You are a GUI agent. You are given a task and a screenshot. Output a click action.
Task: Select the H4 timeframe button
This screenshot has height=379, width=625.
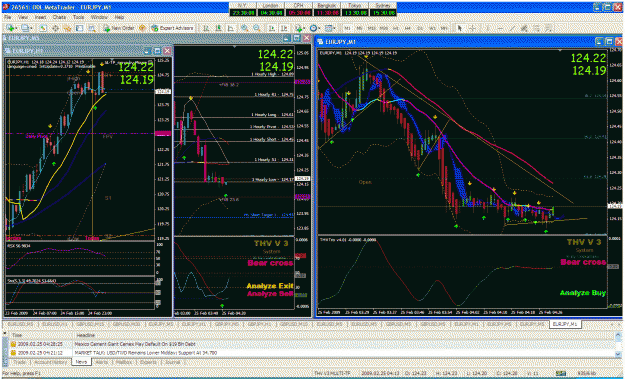(x=407, y=28)
